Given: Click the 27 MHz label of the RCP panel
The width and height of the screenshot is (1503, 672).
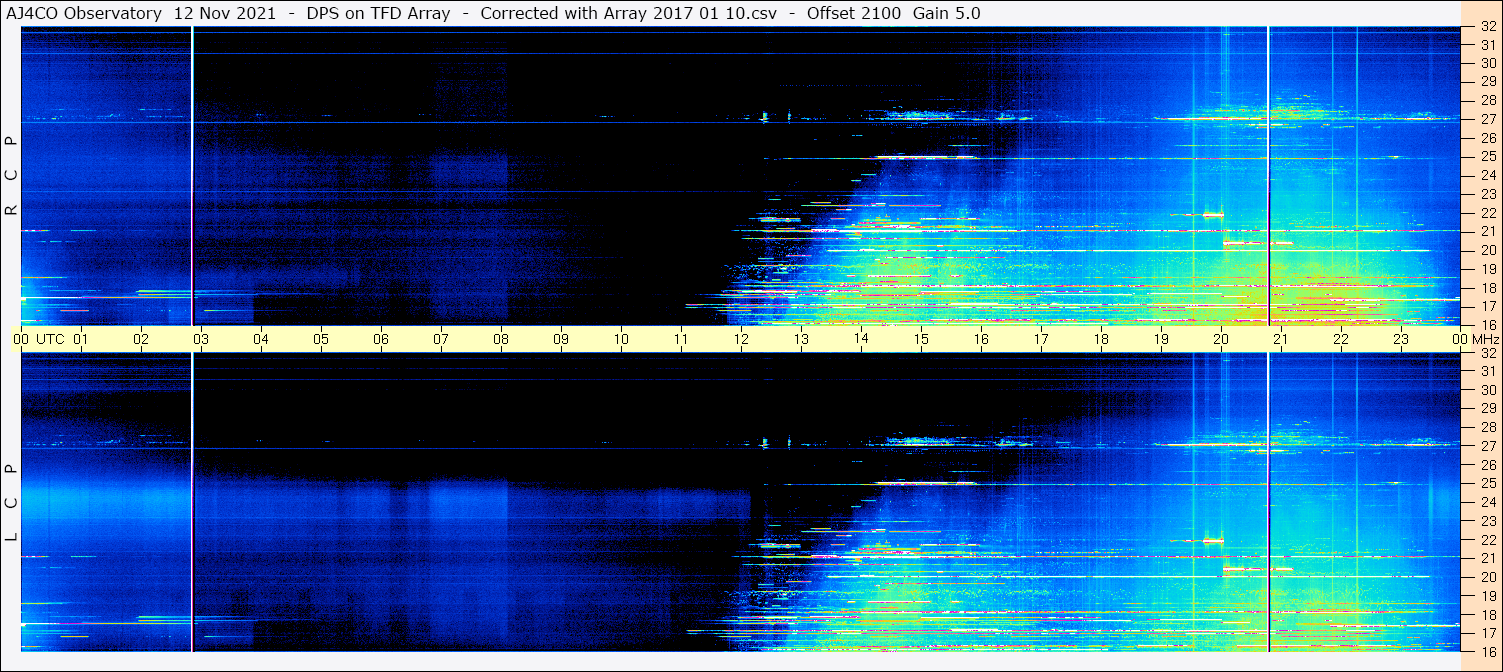Looking at the screenshot, I should point(1487,119).
